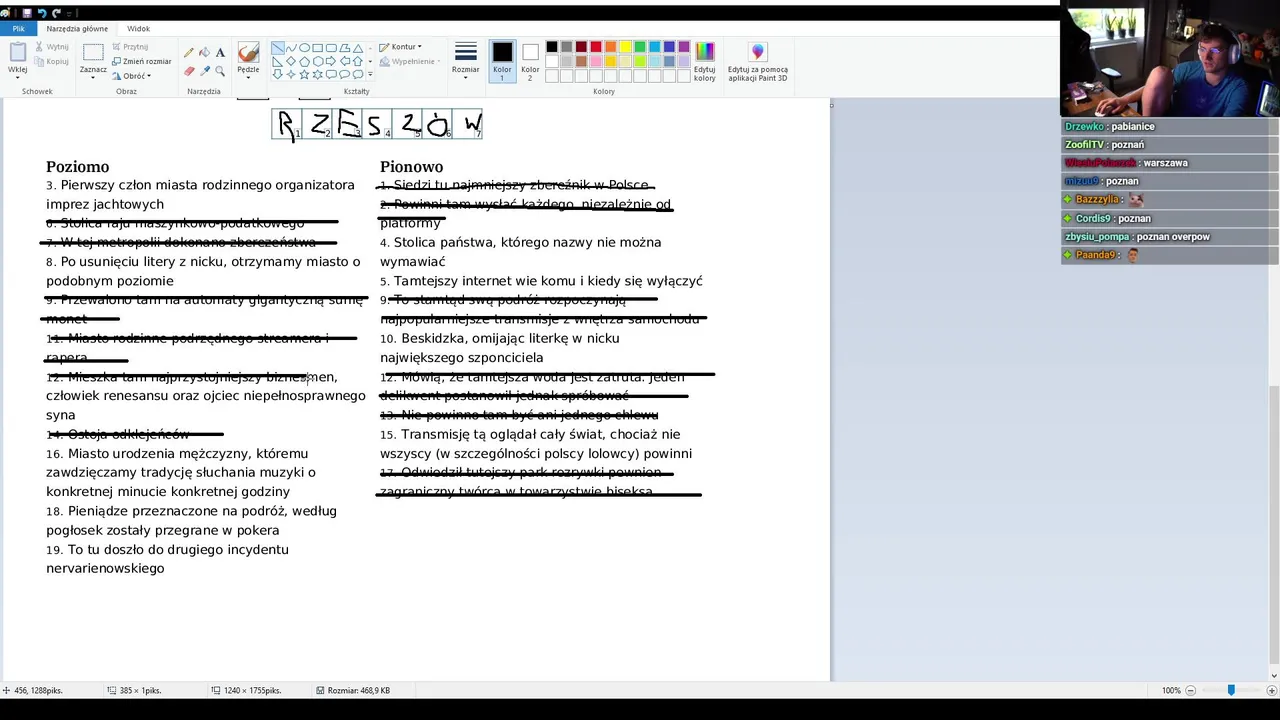Expand the Zaznacz selection options arrow
Viewport: 1280px width, 720px height.
[x=93, y=78]
